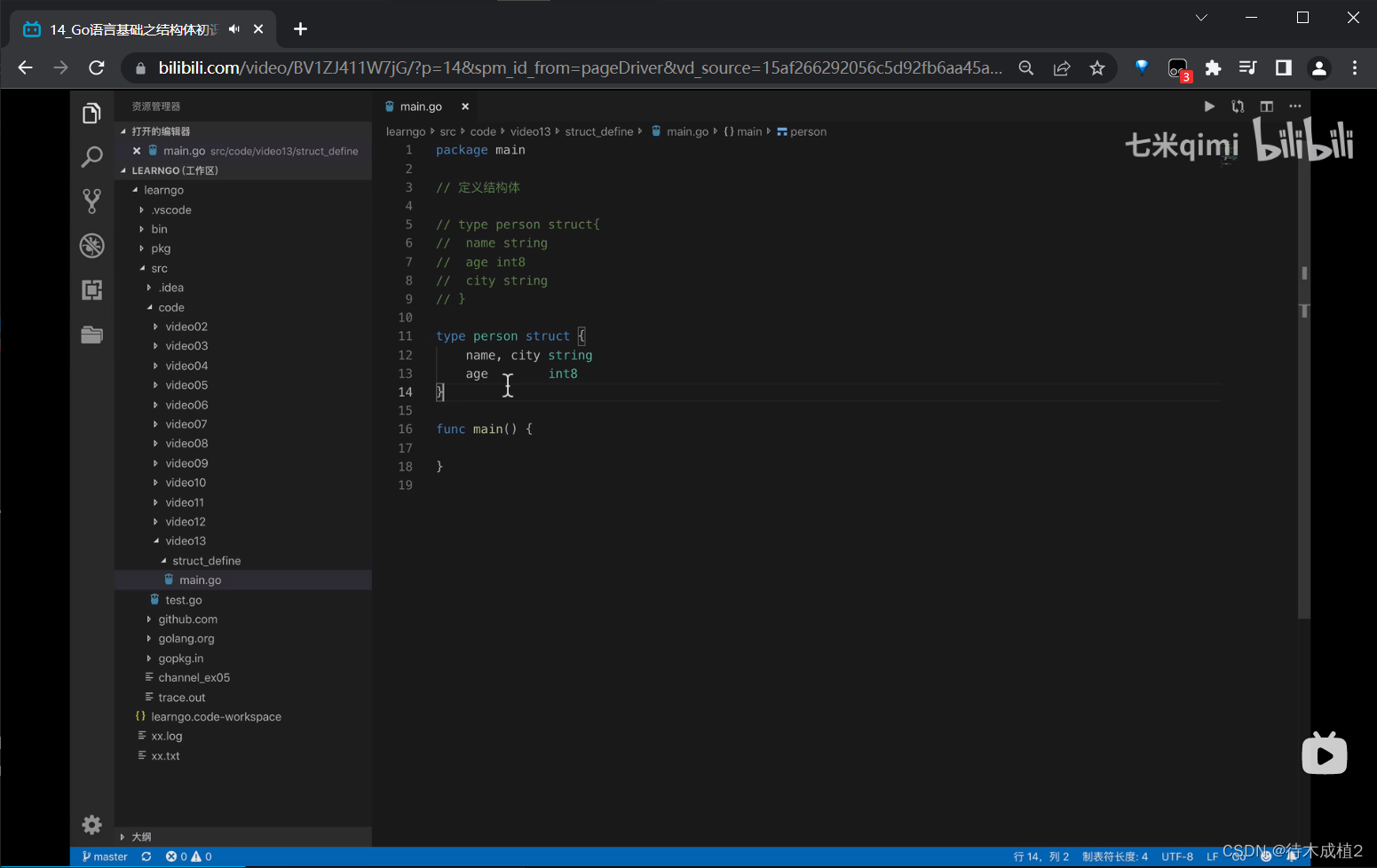The height and width of the screenshot is (868, 1377).
Task: Open the Extensions view icon
Action: pos(91,290)
